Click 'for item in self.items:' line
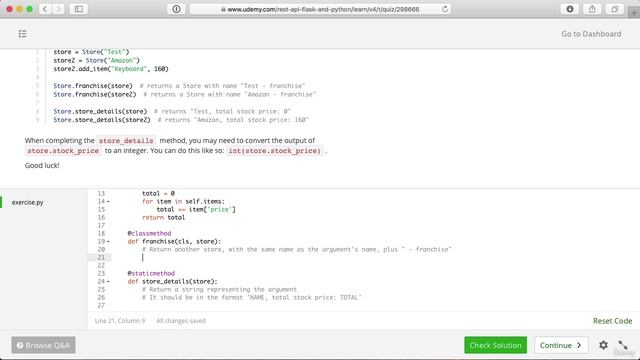Screen dimensions: 640x360 tap(183, 201)
